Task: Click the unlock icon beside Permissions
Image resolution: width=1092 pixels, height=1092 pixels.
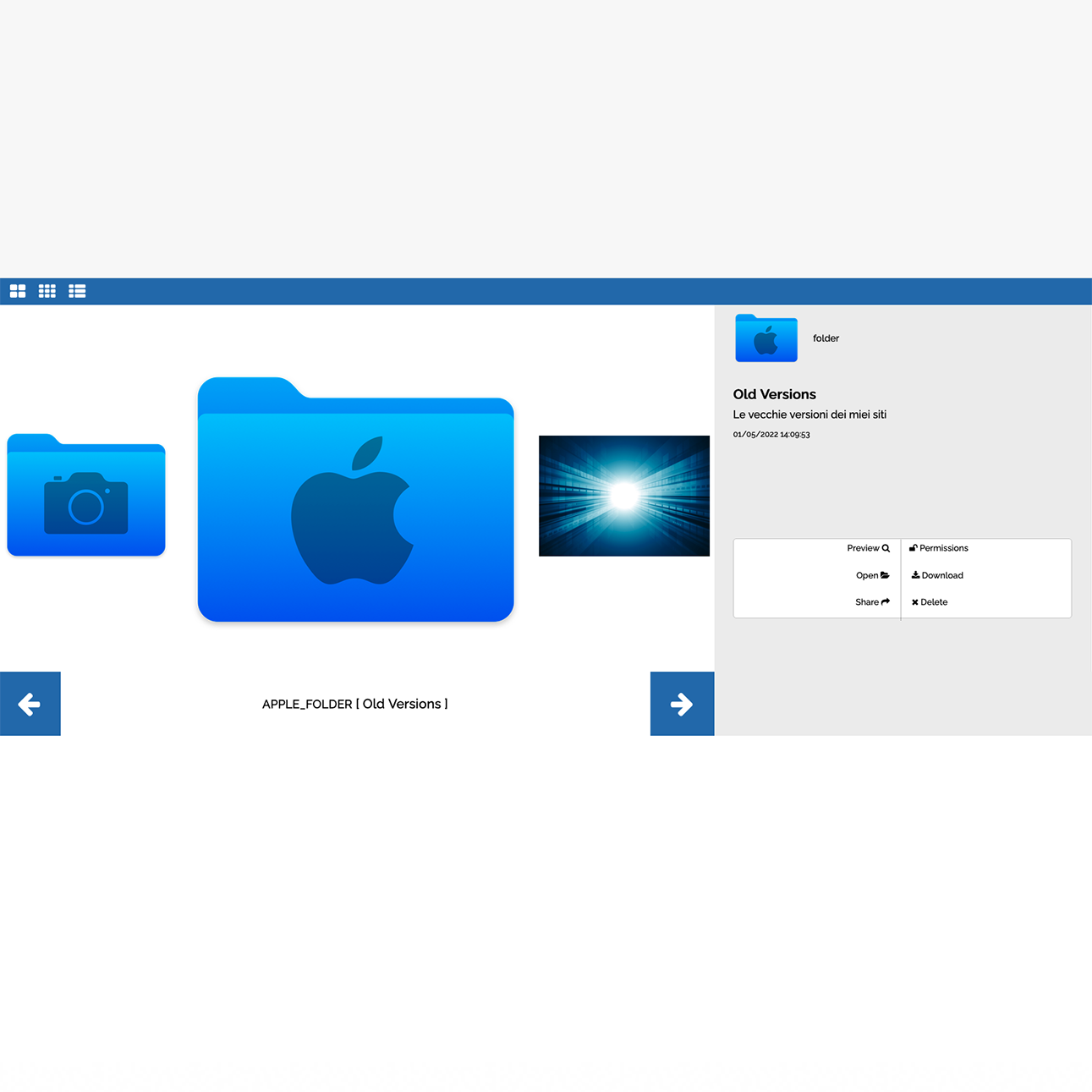Action: click(914, 548)
